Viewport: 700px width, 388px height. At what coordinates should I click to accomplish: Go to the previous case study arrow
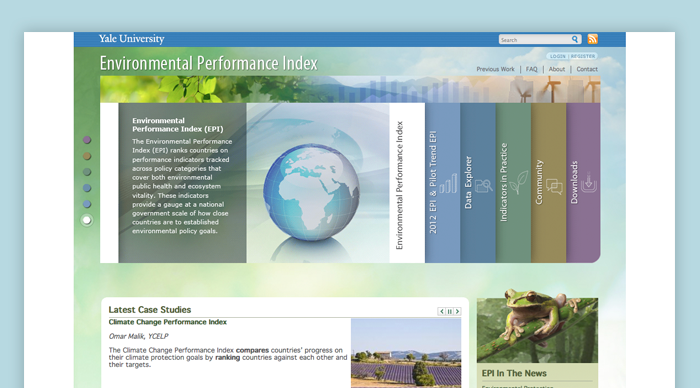click(442, 312)
